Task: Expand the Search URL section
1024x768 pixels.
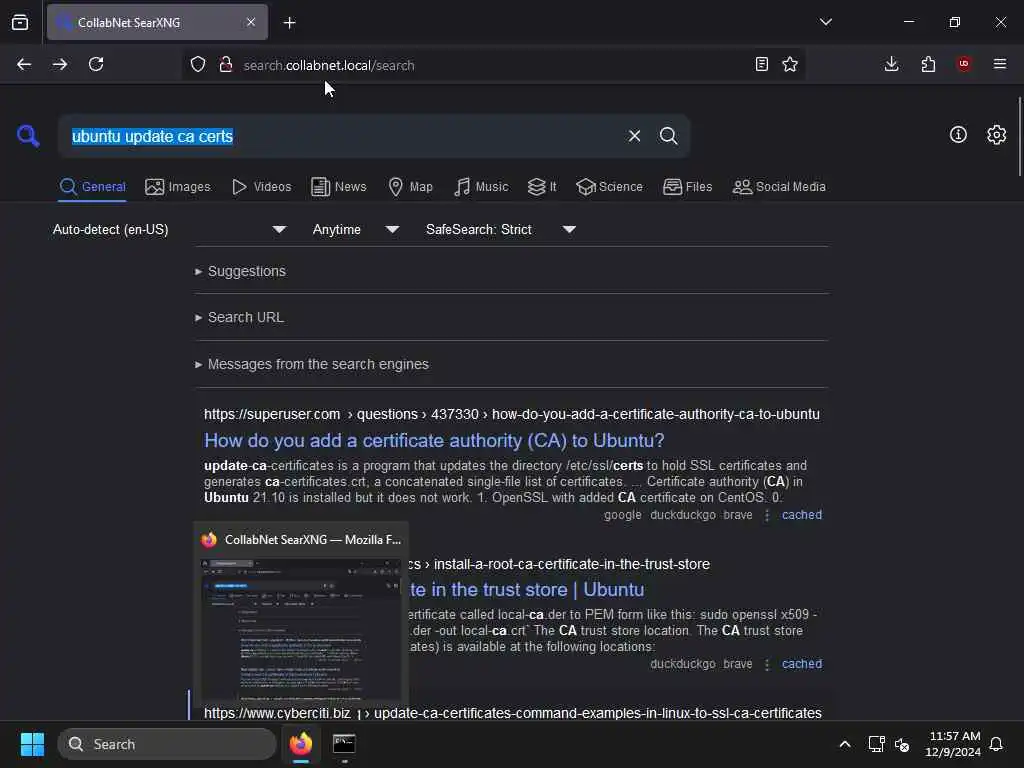Action: 239,317
